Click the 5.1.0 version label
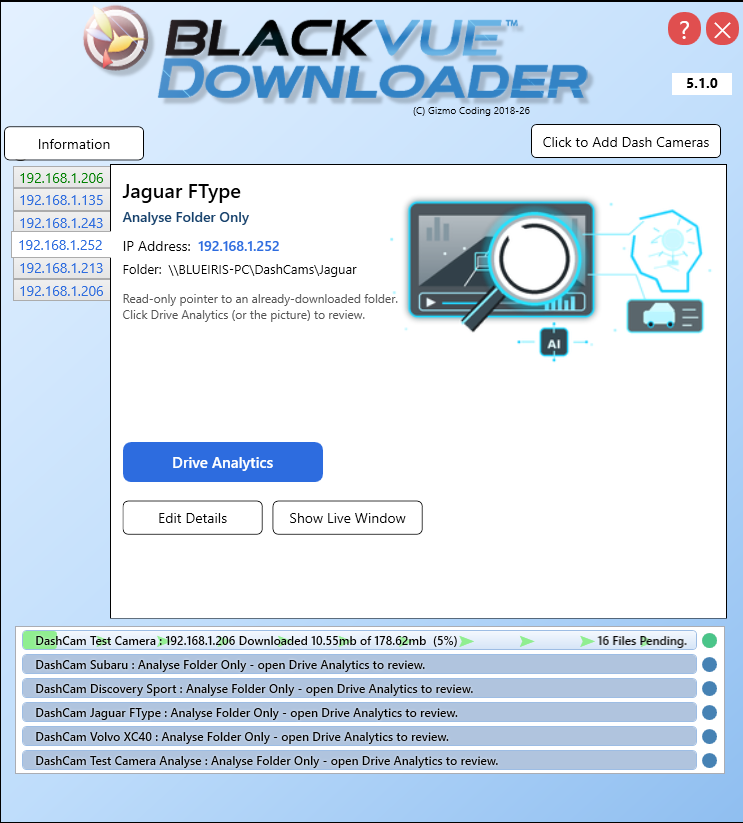The image size is (743, 823). coord(702,83)
